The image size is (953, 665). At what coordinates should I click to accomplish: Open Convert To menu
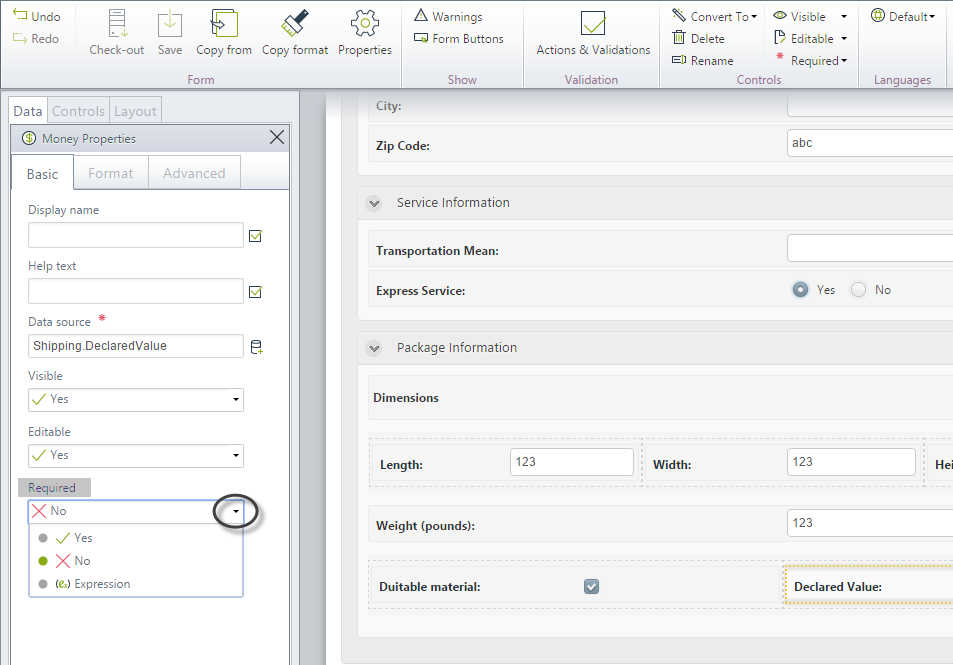(x=715, y=16)
